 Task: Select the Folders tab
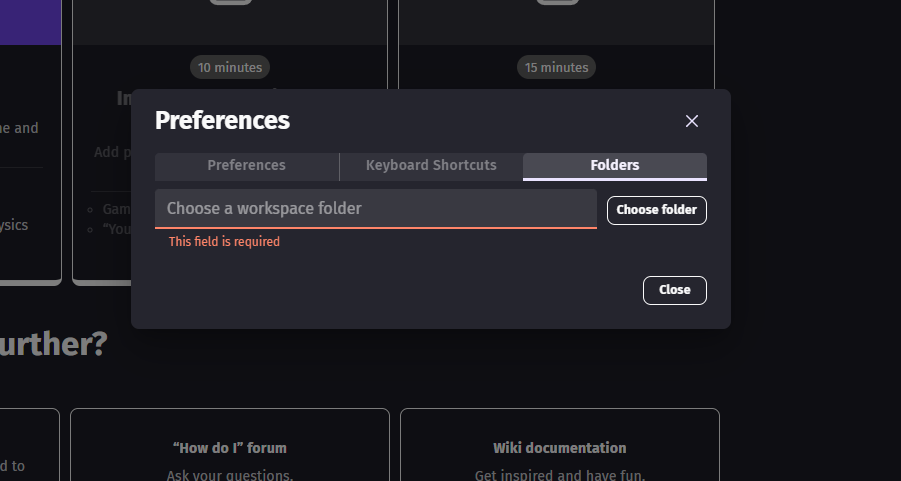point(615,166)
